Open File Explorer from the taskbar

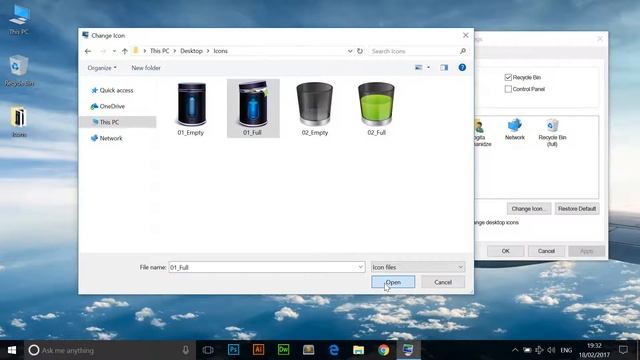tap(358, 350)
